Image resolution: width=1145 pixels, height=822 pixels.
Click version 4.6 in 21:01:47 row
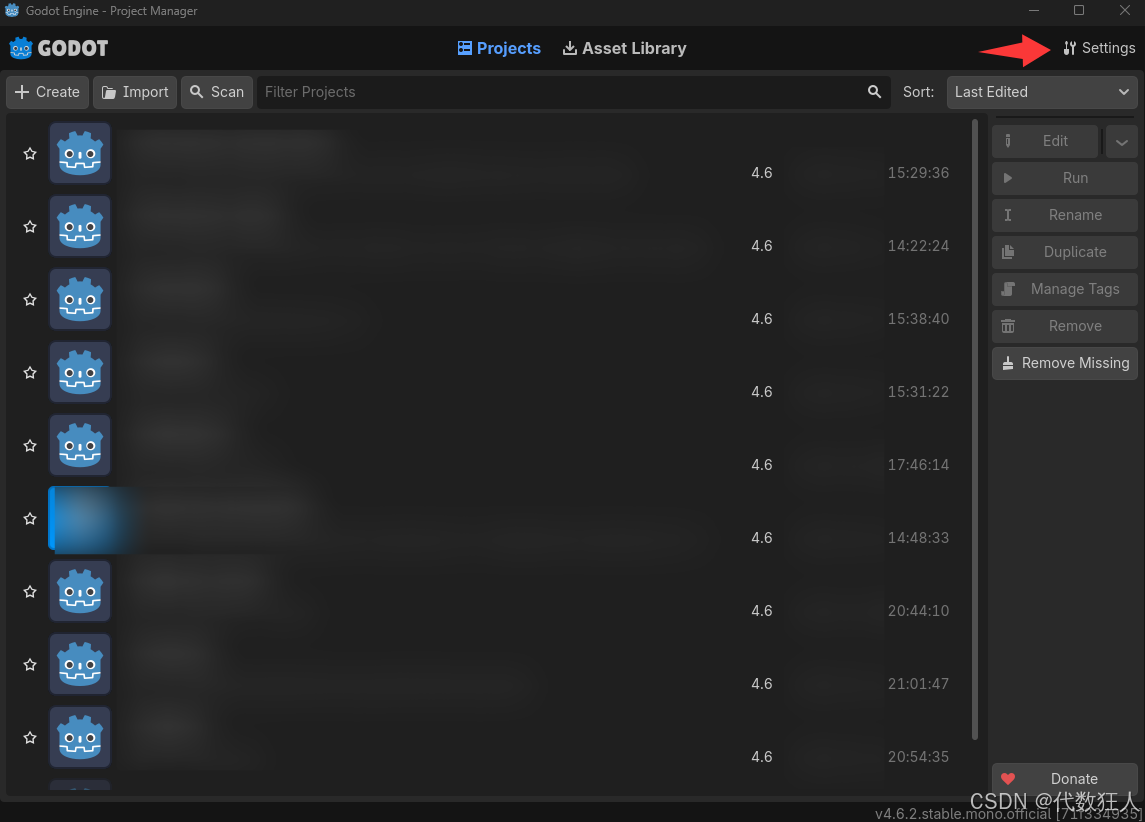coord(762,684)
